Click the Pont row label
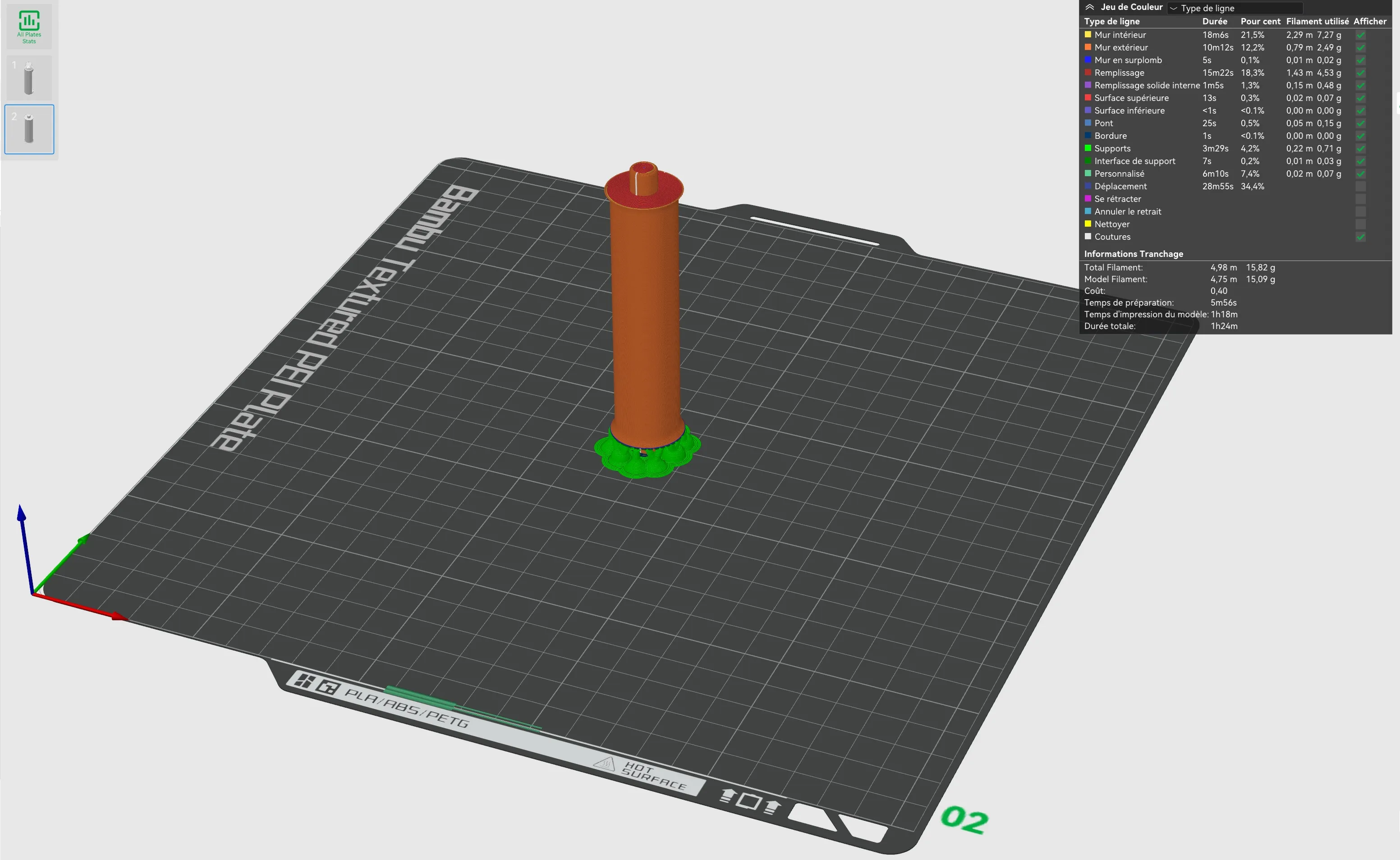Image resolution: width=1400 pixels, height=860 pixels. coord(1104,124)
